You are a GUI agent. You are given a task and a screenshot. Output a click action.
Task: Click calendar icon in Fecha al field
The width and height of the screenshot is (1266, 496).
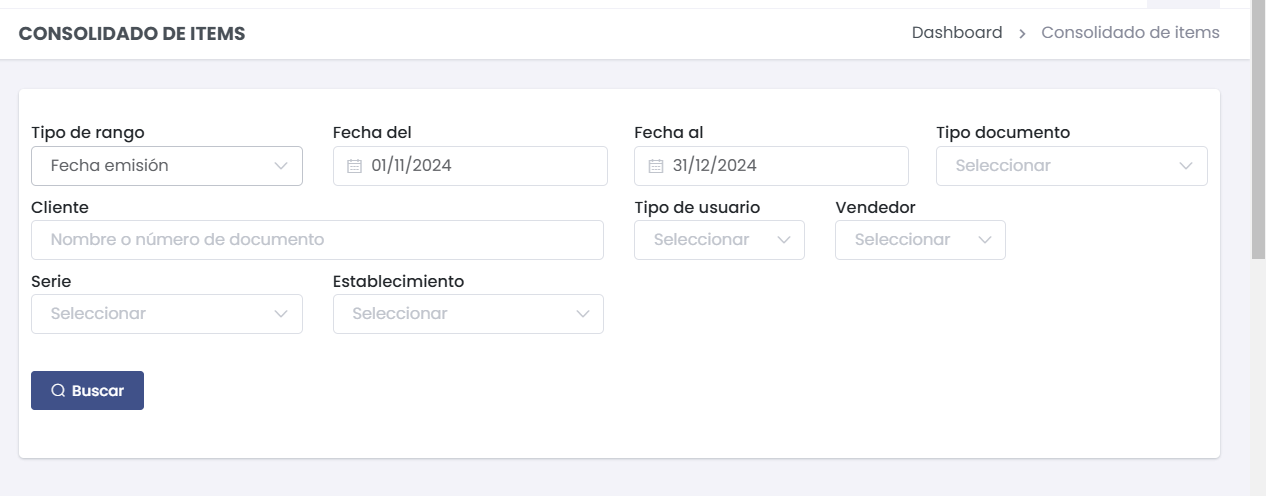click(x=656, y=166)
